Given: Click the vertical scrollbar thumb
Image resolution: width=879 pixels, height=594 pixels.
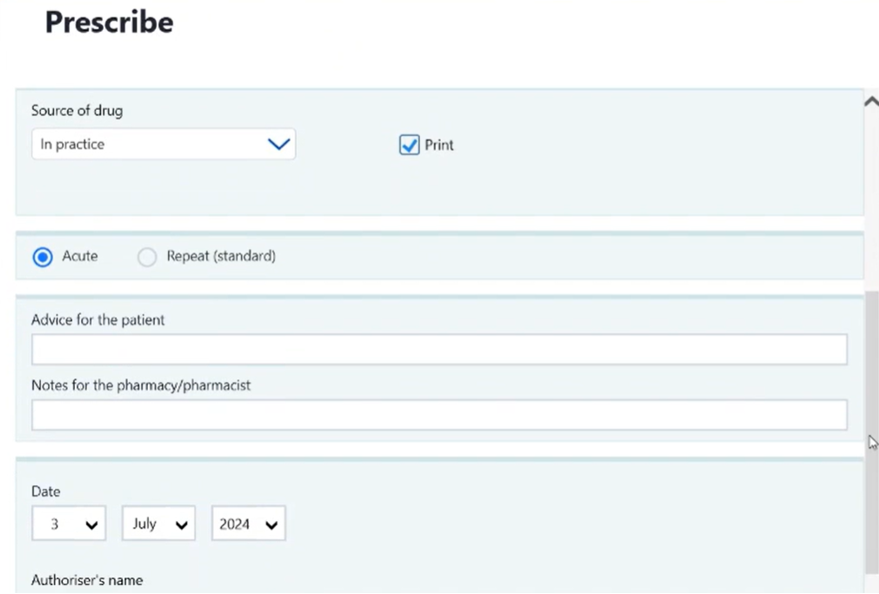Looking at the screenshot, I should [x=872, y=431].
